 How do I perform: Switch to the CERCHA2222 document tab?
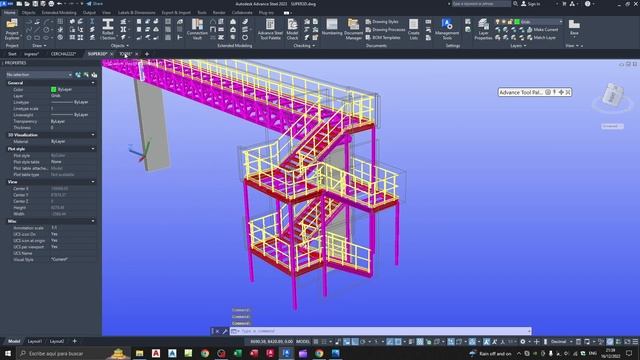(x=63, y=54)
